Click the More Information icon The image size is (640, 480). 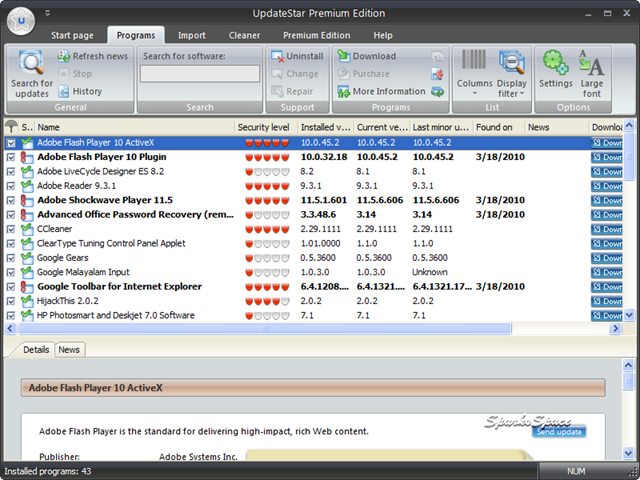click(x=344, y=91)
